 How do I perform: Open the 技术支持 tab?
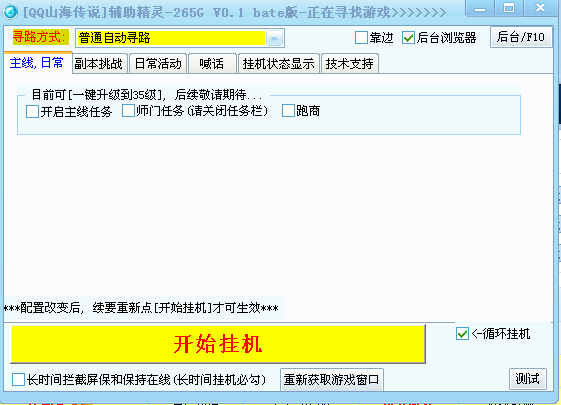tap(350, 64)
